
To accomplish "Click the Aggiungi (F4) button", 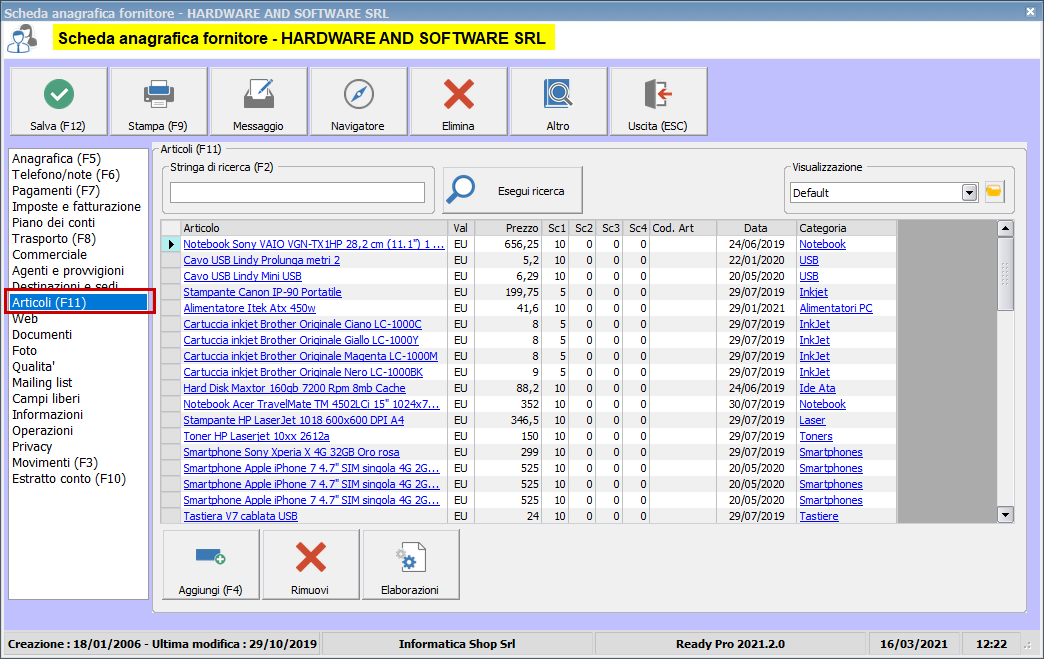I will [x=210, y=565].
